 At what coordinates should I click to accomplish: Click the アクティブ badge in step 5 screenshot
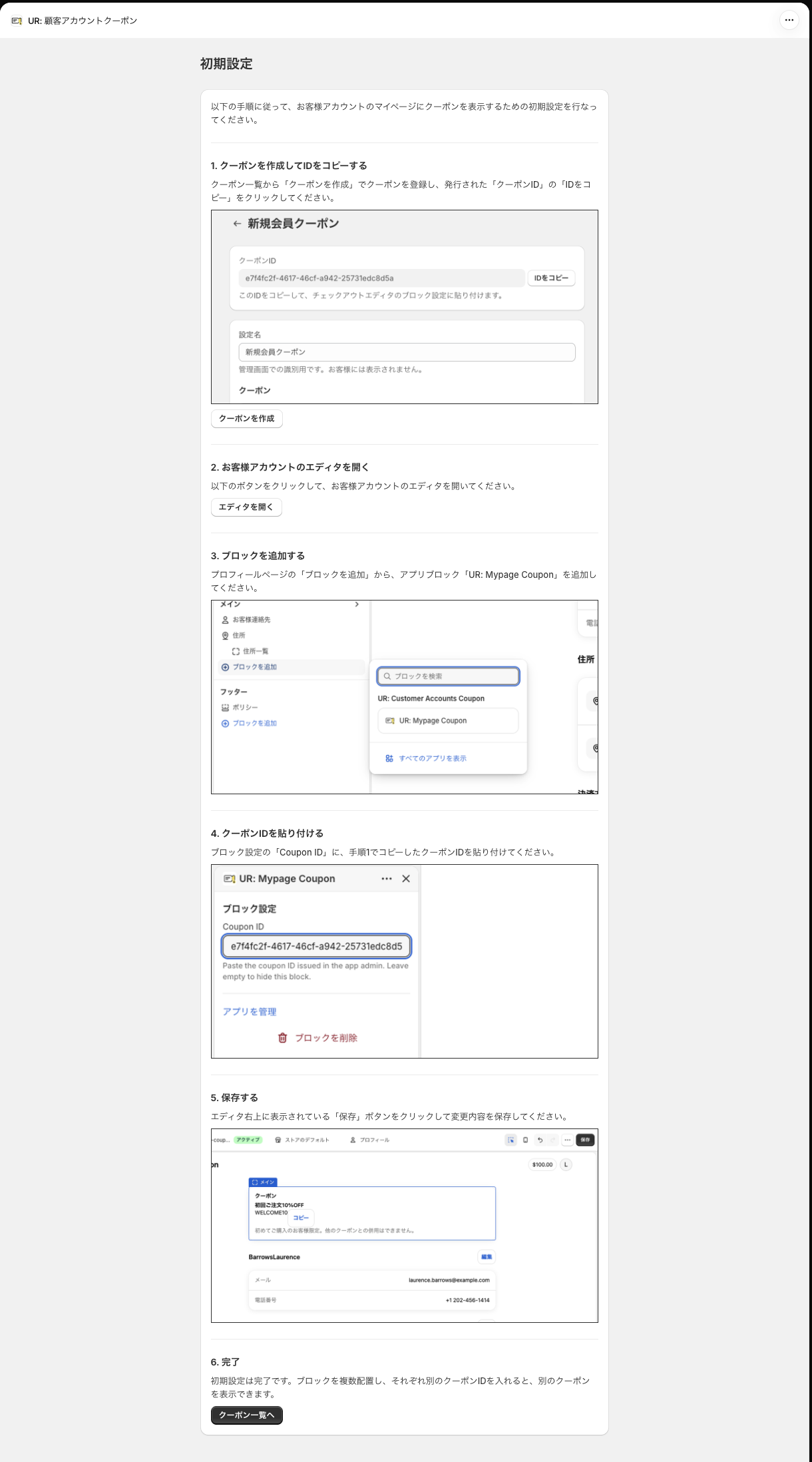tap(248, 1140)
